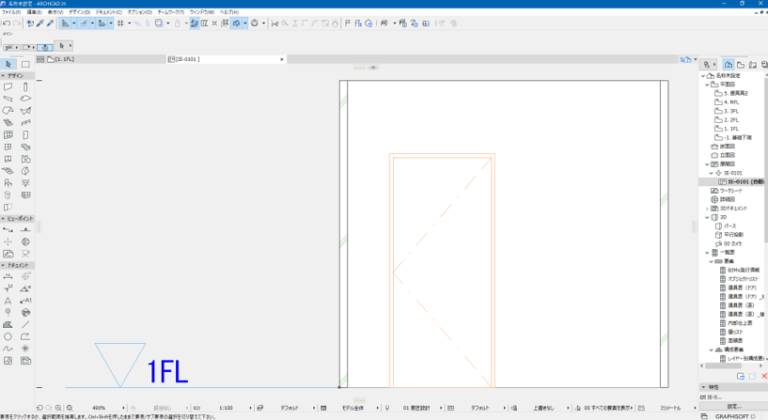768x420 pixels.
Task: Select the Circle/Arc tool in Document toolbox
Action: (8, 337)
